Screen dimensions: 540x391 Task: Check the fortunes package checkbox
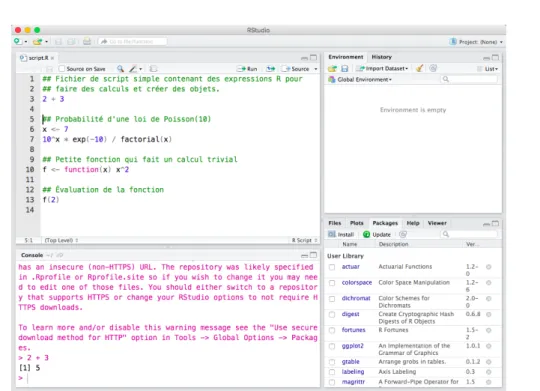click(x=332, y=330)
